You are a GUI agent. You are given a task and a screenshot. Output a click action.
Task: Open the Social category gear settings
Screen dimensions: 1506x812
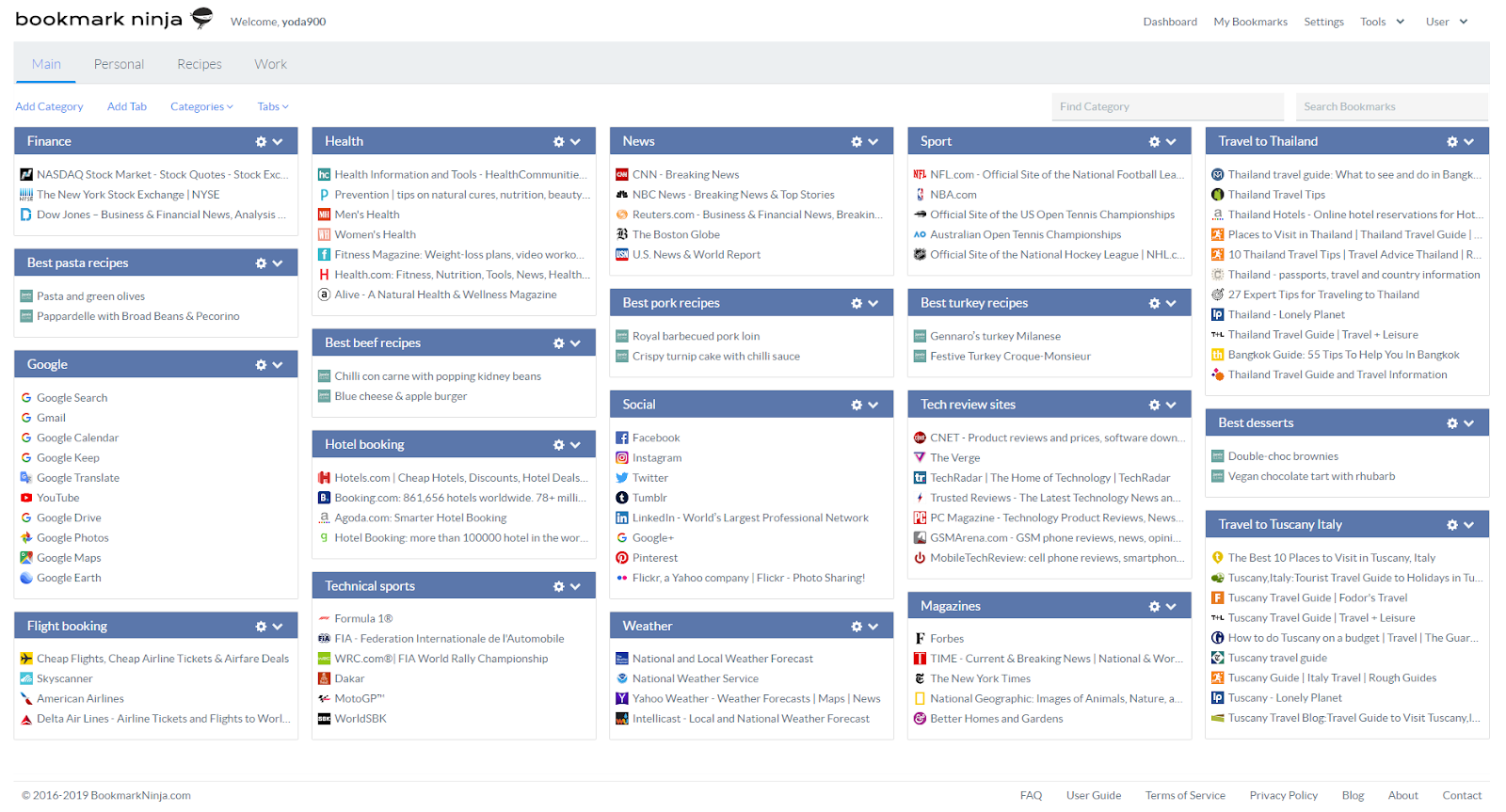click(x=857, y=405)
